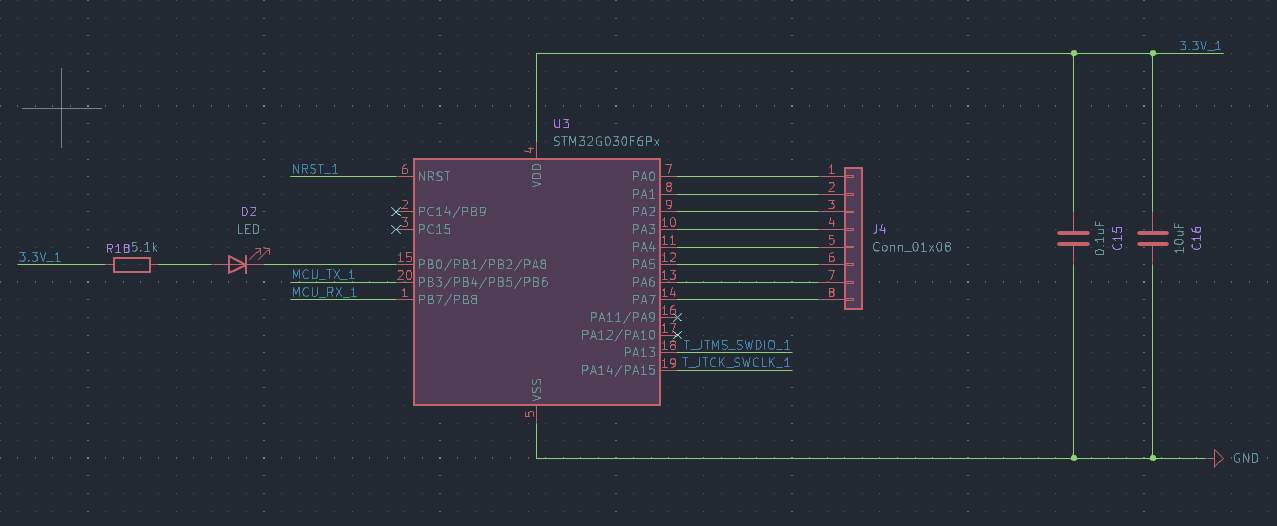Click no-connect marker on PC15 pin

pos(396,229)
